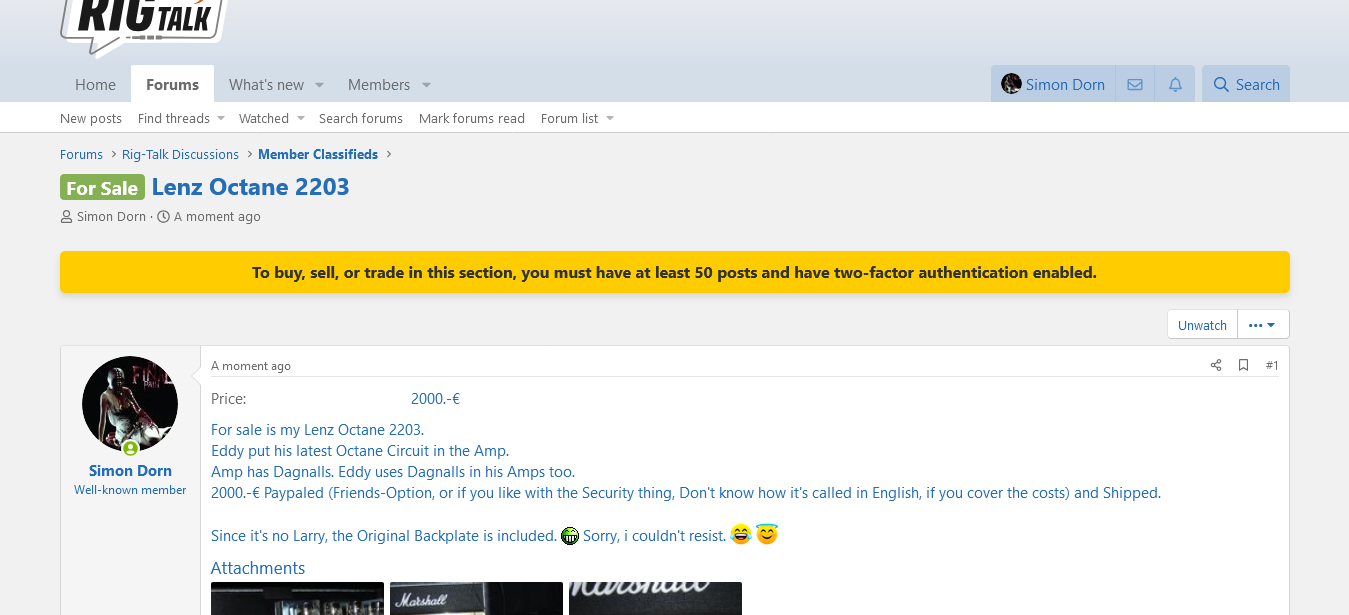Expand the What's new dropdown arrow
The image size is (1349, 615).
[x=319, y=85]
